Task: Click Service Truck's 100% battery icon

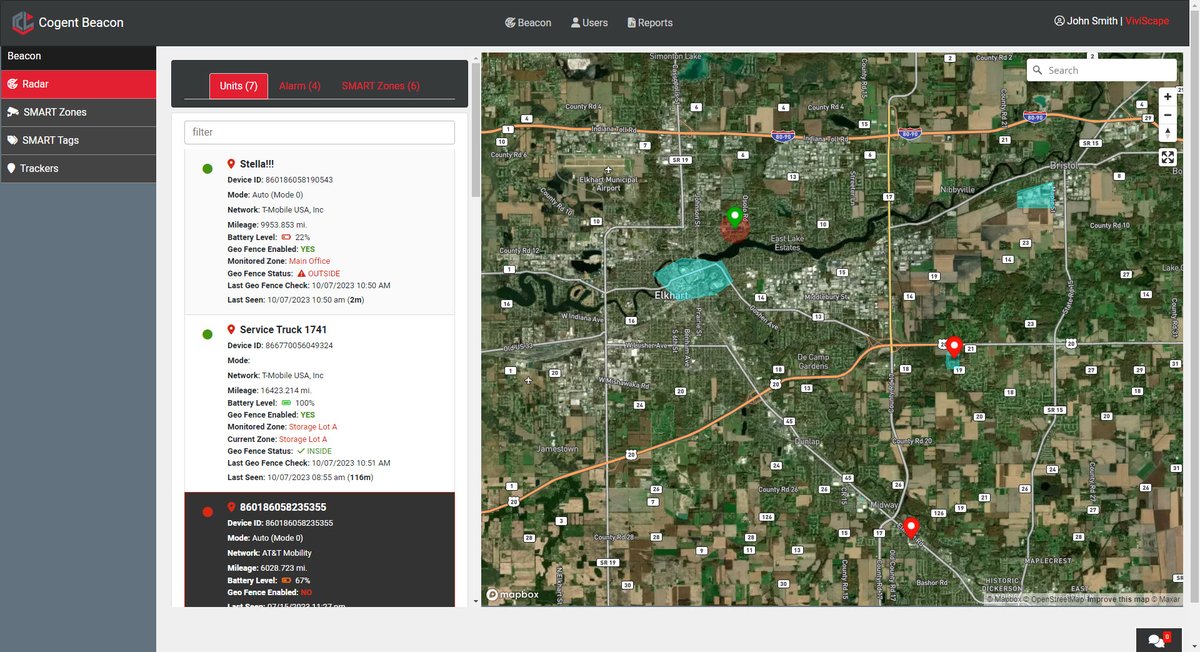Action: click(x=286, y=403)
